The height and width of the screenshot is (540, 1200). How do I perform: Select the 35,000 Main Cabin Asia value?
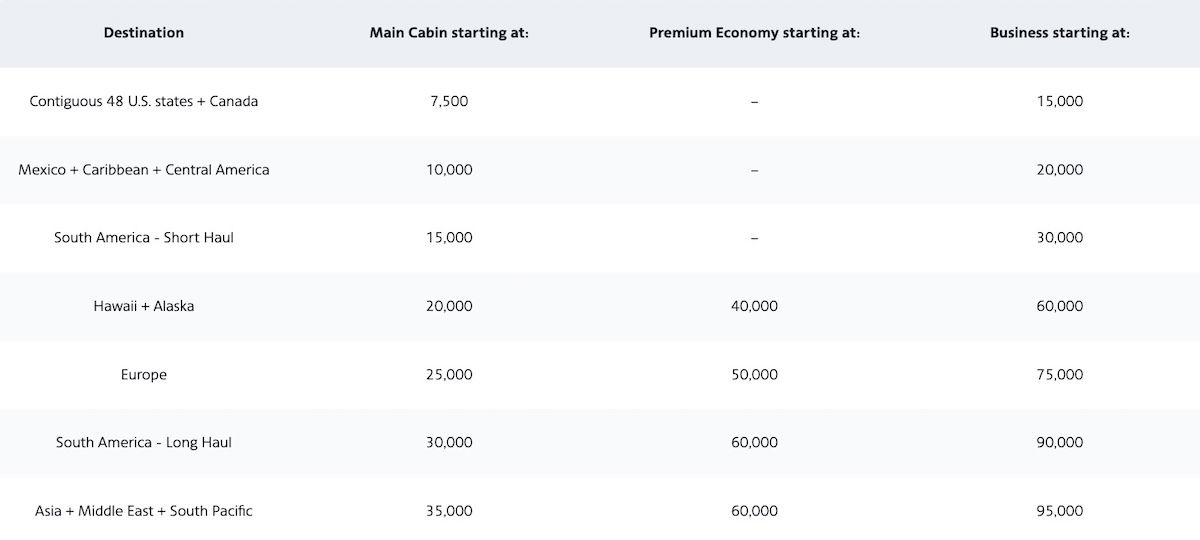coord(449,511)
